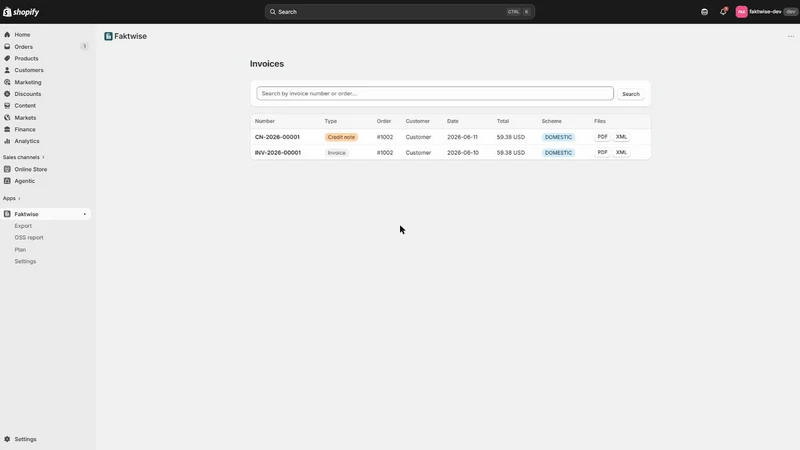Click the Products tag icon
Viewport: 800px width, 450px height.
7,58
